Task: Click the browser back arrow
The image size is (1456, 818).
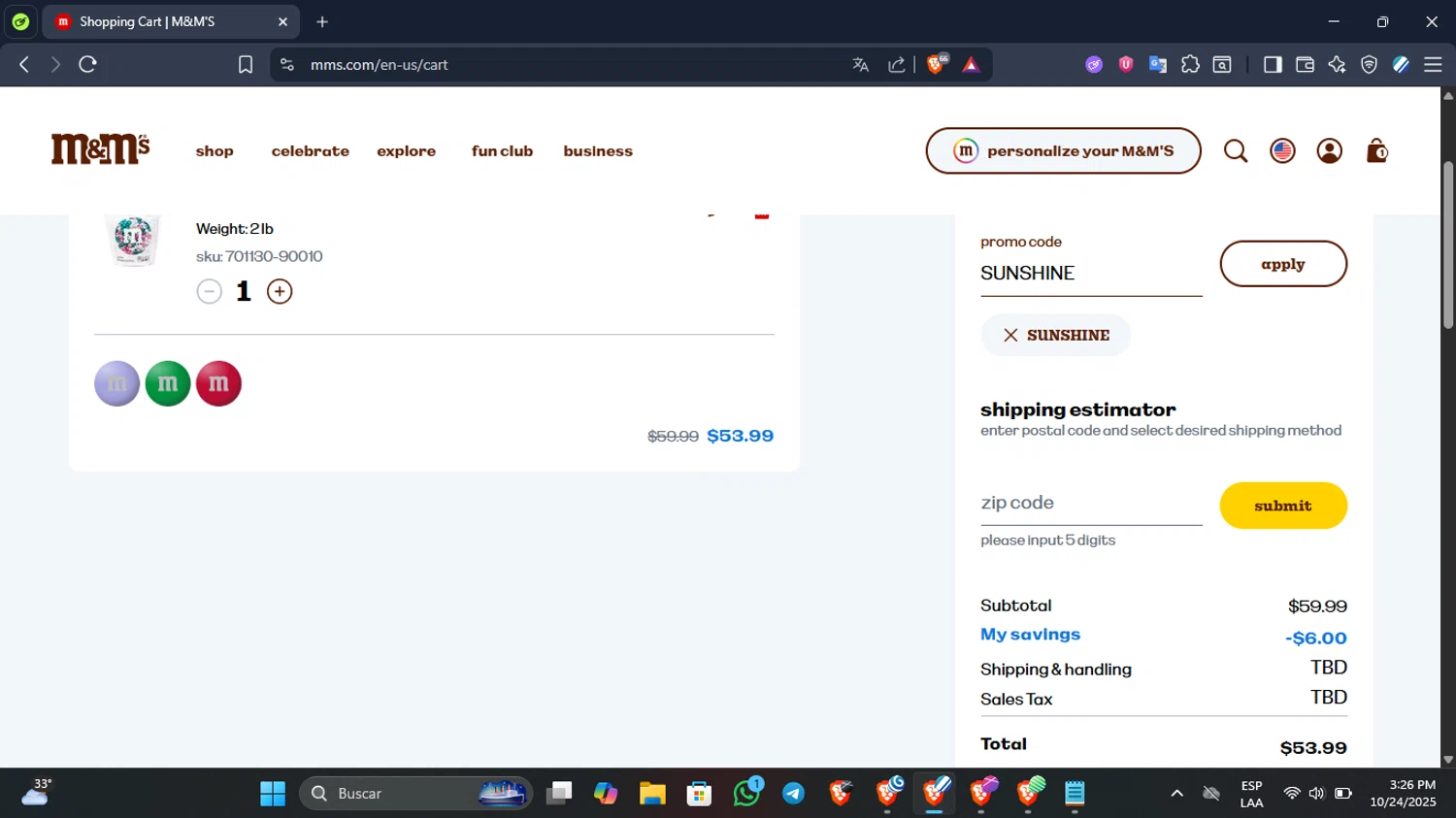Action: (x=24, y=64)
